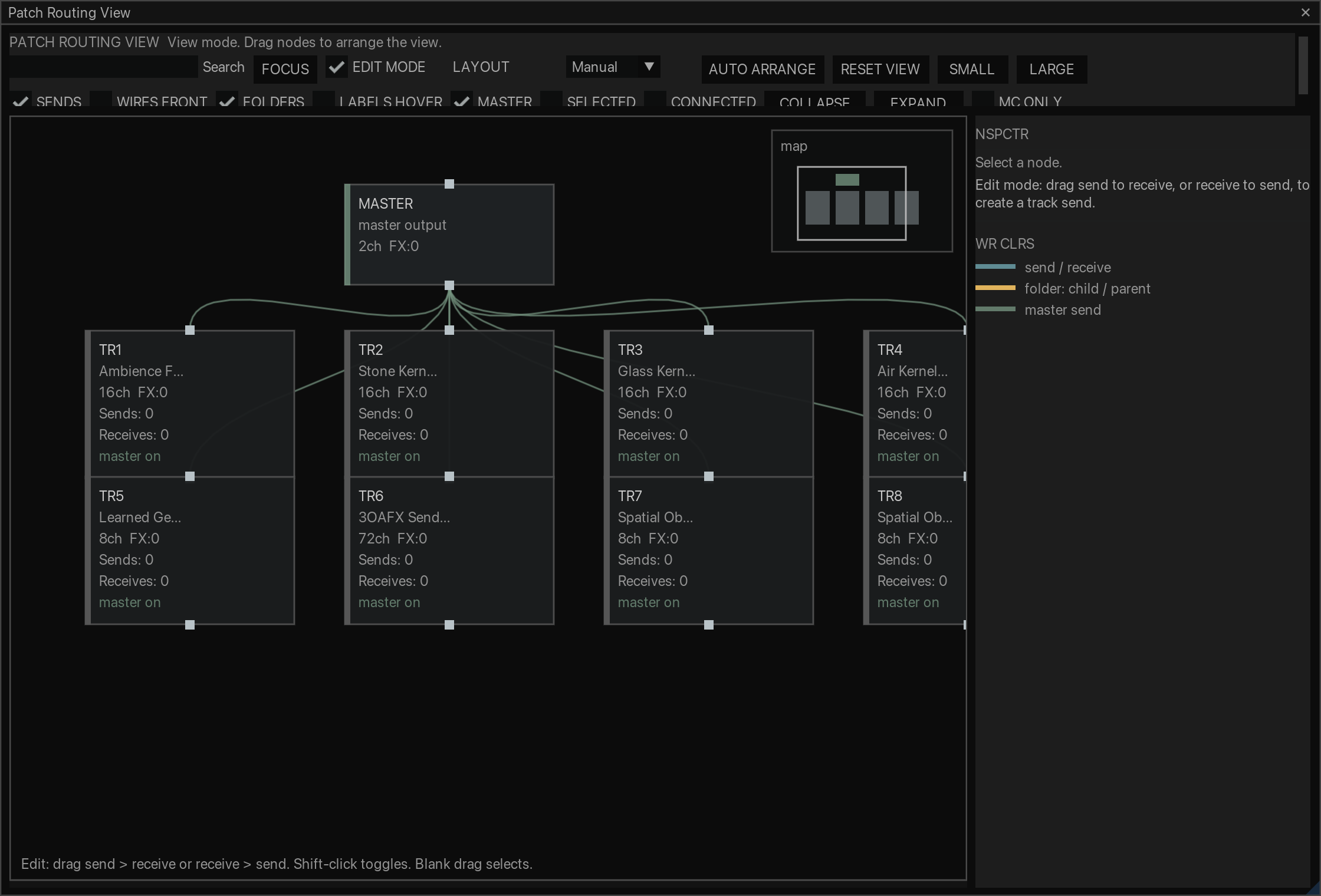Image resolution: width=1321 pixels, height=896 pixels.
Task: Switch nodes to LARGE size
Action: pos(1051,69)
